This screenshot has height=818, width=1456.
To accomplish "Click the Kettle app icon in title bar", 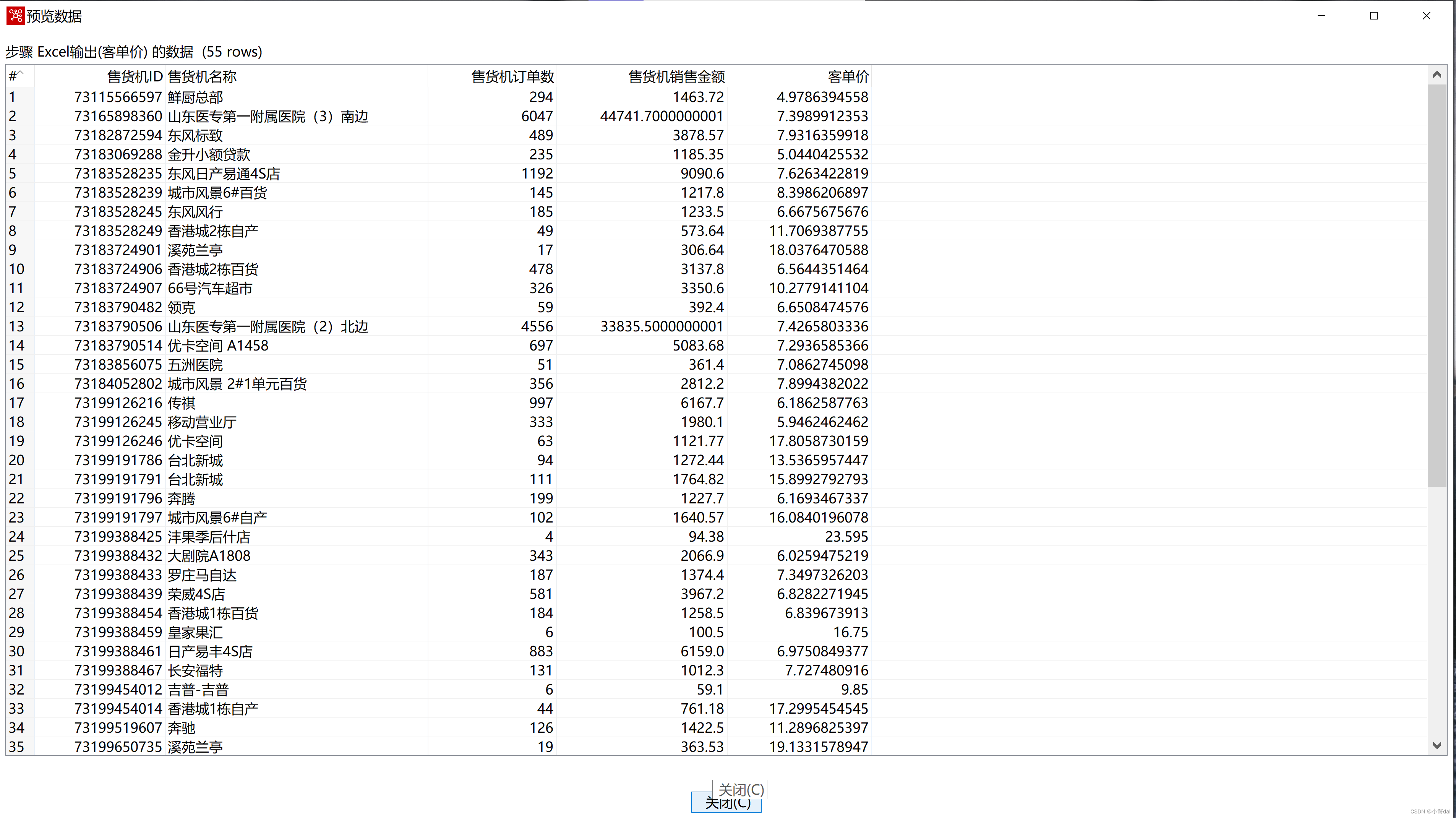I will click(x=15, y=16).
